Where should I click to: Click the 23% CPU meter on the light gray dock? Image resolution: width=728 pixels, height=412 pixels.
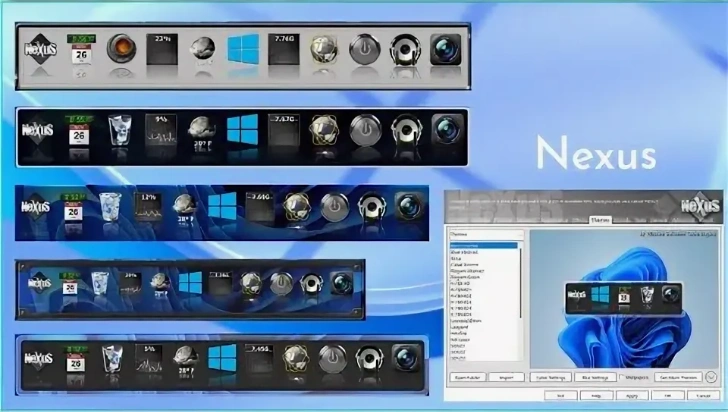click(x=162, y=49)
